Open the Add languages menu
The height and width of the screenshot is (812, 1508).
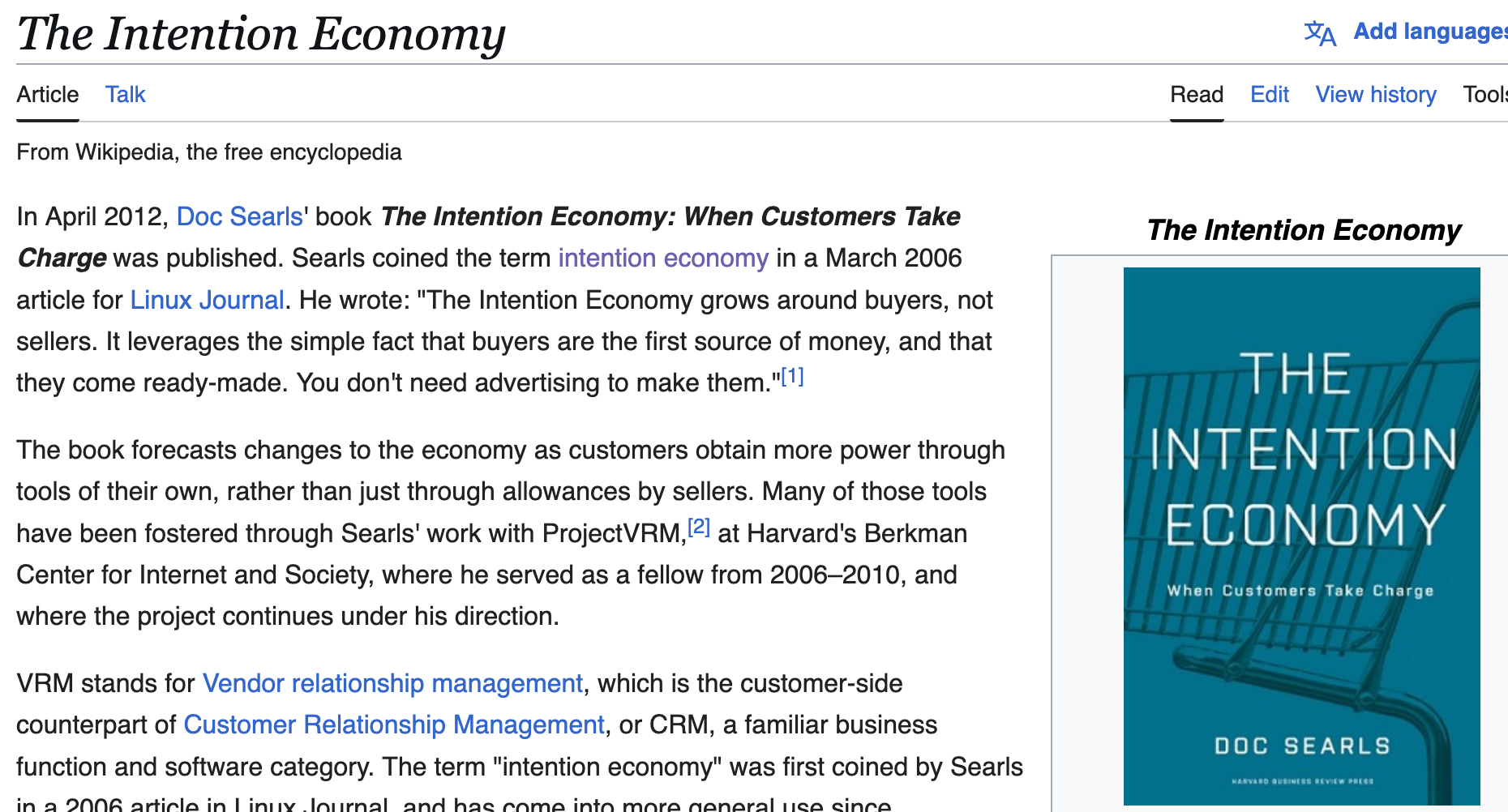1430,32
